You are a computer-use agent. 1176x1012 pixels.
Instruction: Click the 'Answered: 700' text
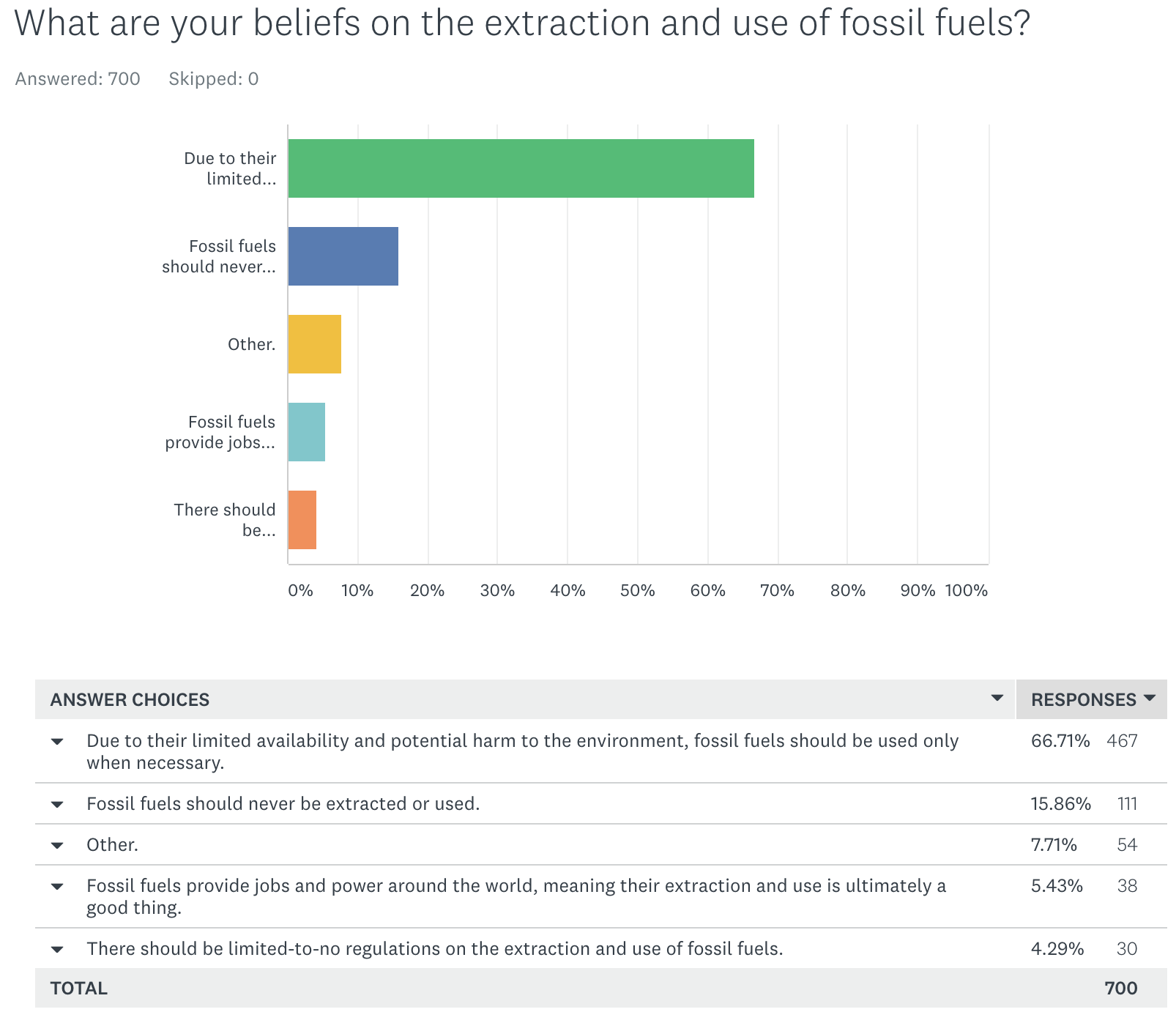(x=78, y=79)
